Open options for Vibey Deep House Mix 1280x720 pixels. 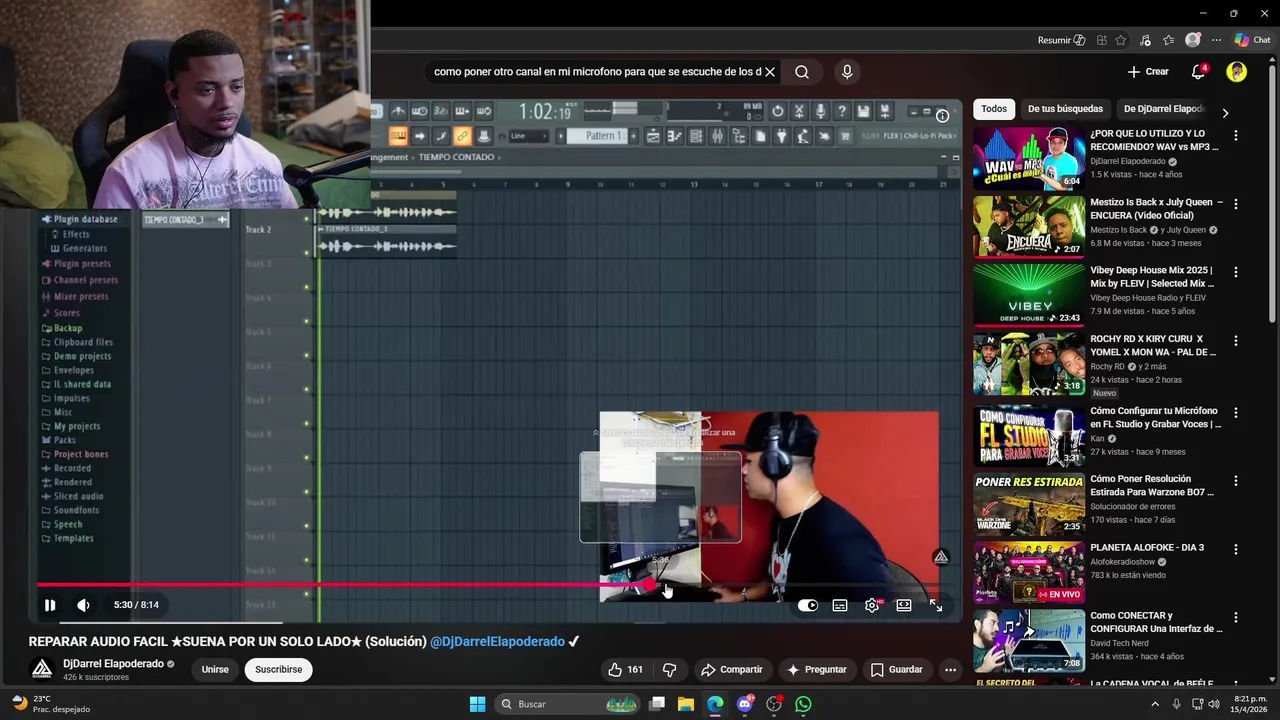click(1236, 272)
